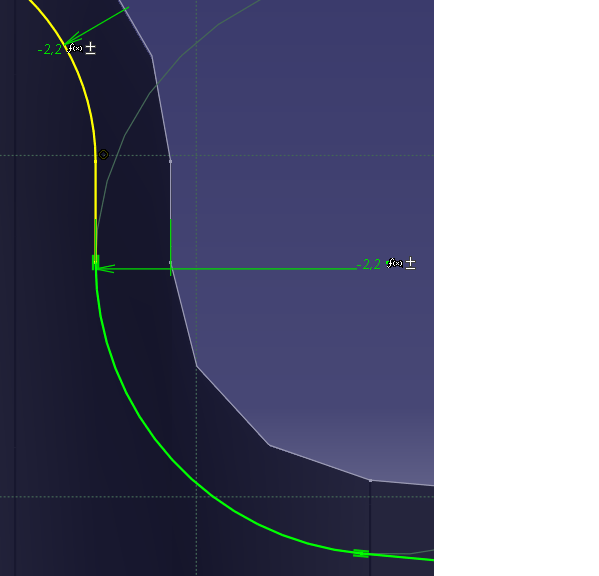Screen dimensions: 599x576
Task: Select the upper -2,2 dimension value
Action: [x=50, y=49]
